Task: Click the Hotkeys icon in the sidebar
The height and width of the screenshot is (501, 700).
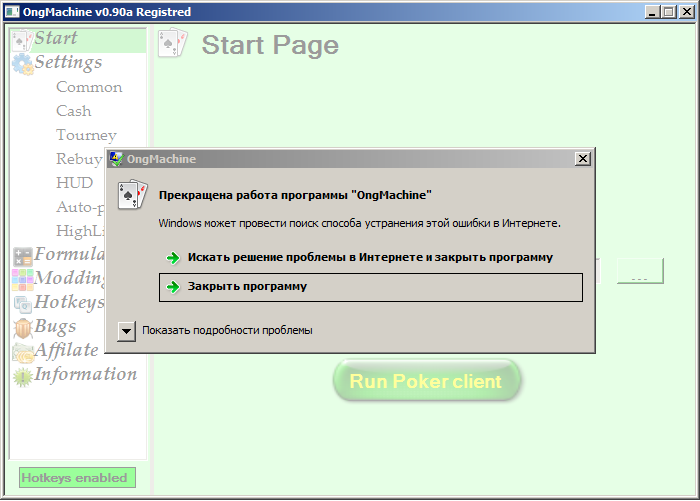Action: point(22,304)
